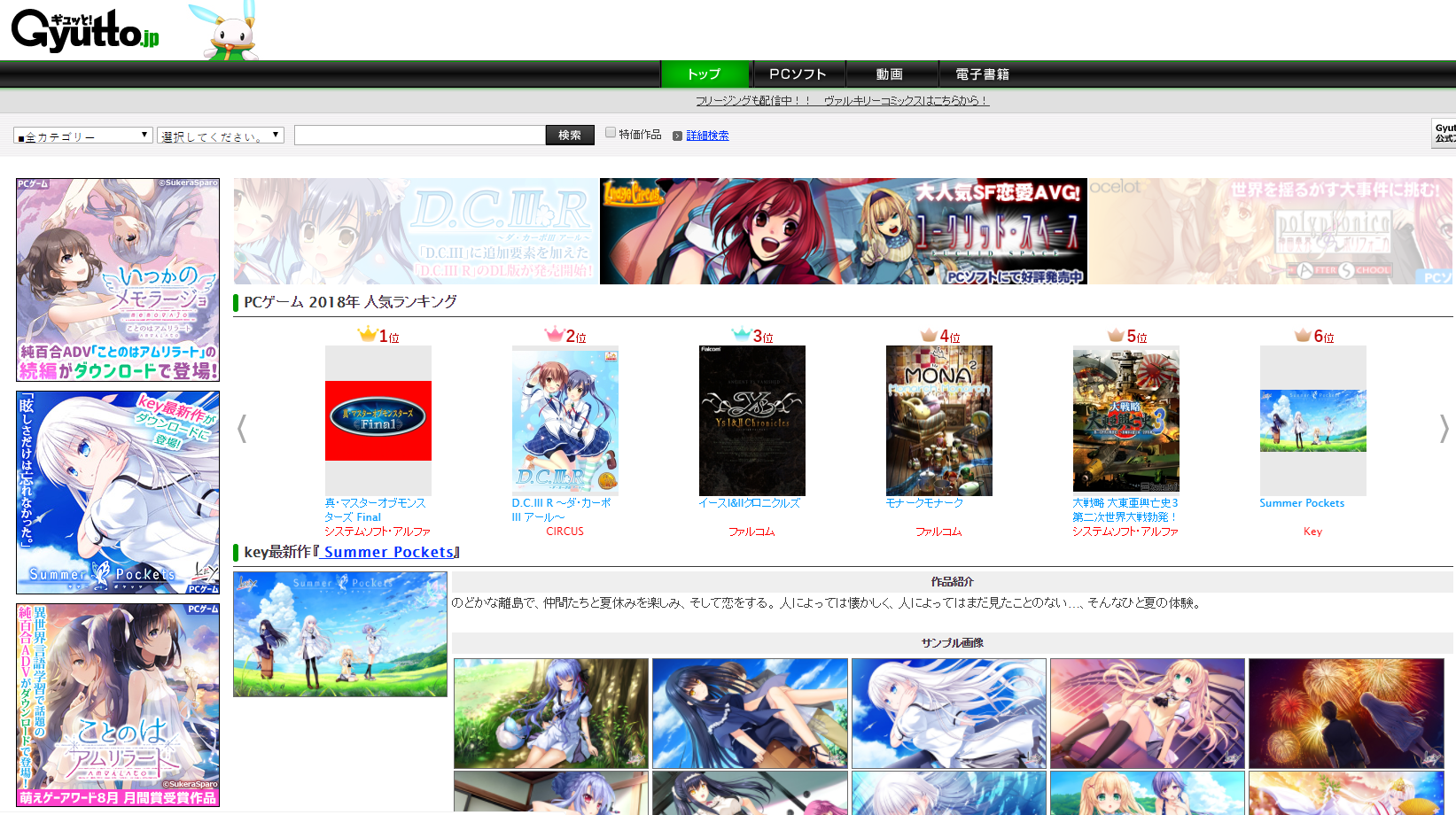Click the Summer Pockets sidebar banner
Image resolution: width=1456 pixels, height=815 pixels.
coord(118,493)
